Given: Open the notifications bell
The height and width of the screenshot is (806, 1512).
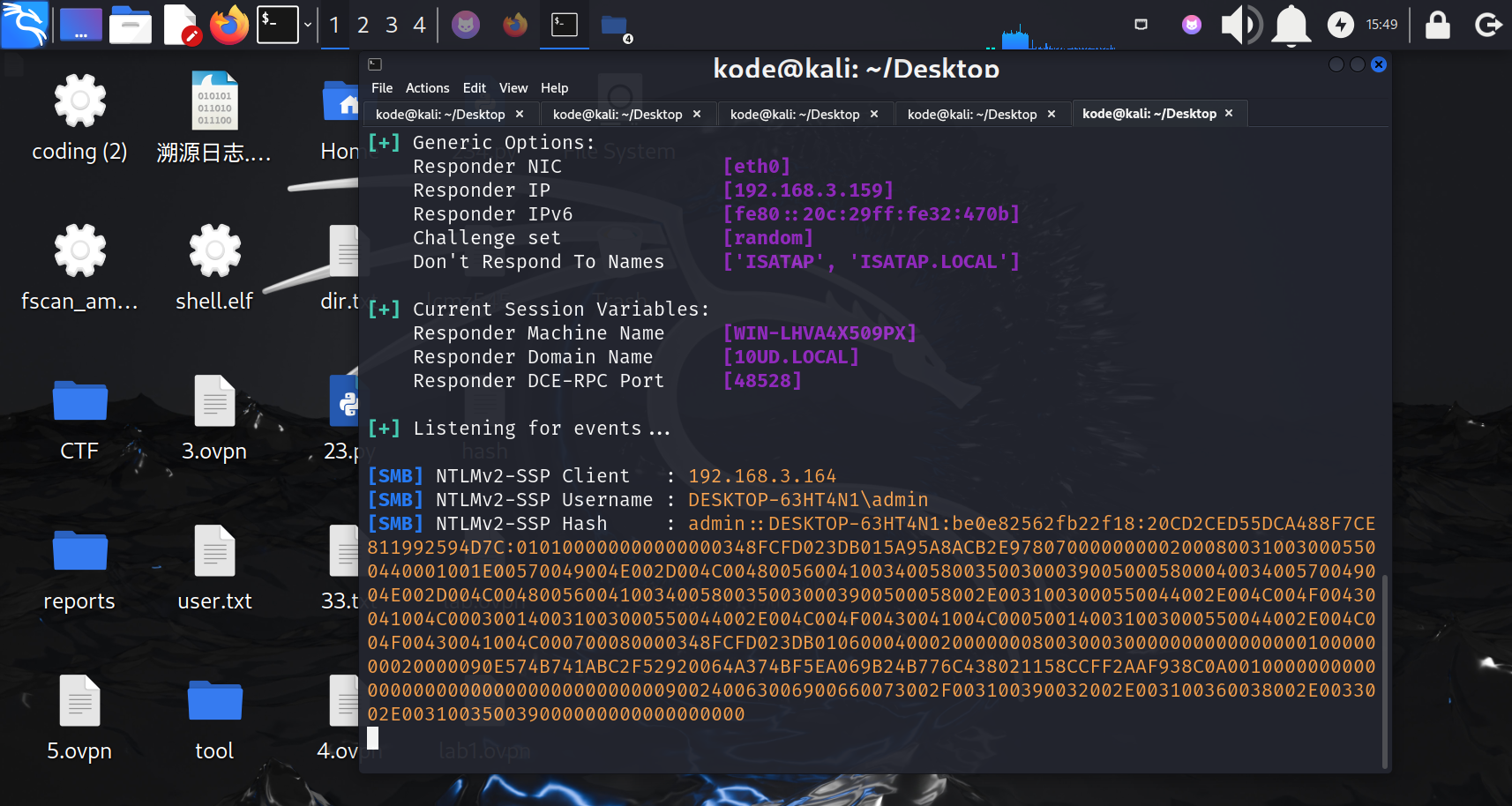Looking at the screenshot, I should tap(1291, 25).
